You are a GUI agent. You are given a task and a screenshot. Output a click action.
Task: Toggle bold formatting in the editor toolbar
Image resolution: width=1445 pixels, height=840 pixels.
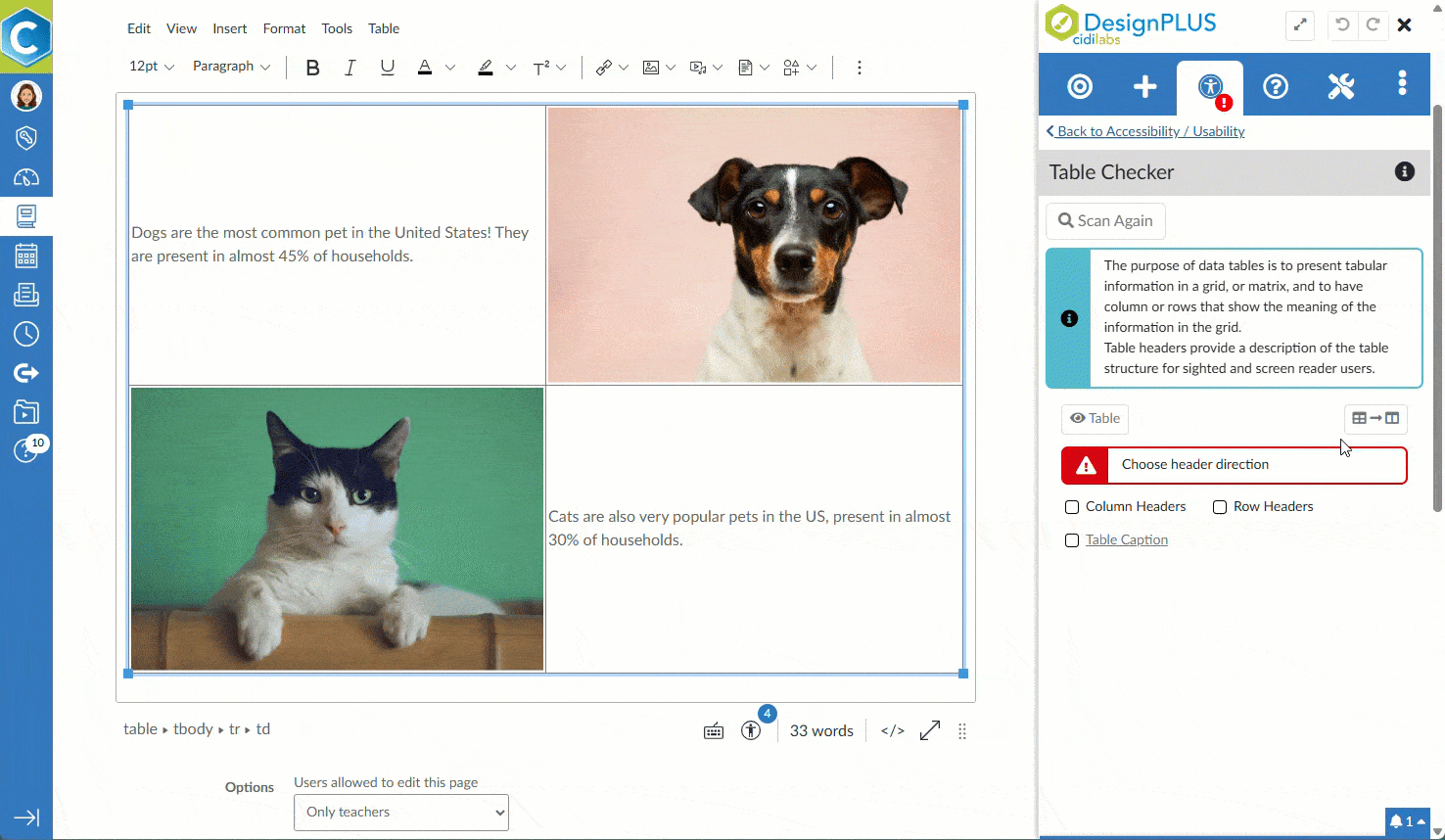312,68
